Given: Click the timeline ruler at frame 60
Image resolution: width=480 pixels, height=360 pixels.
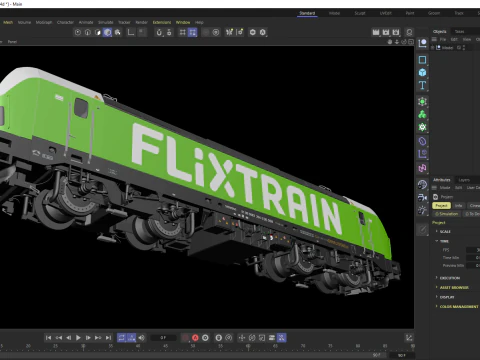Looking at the screenshot, I should 248,347.
